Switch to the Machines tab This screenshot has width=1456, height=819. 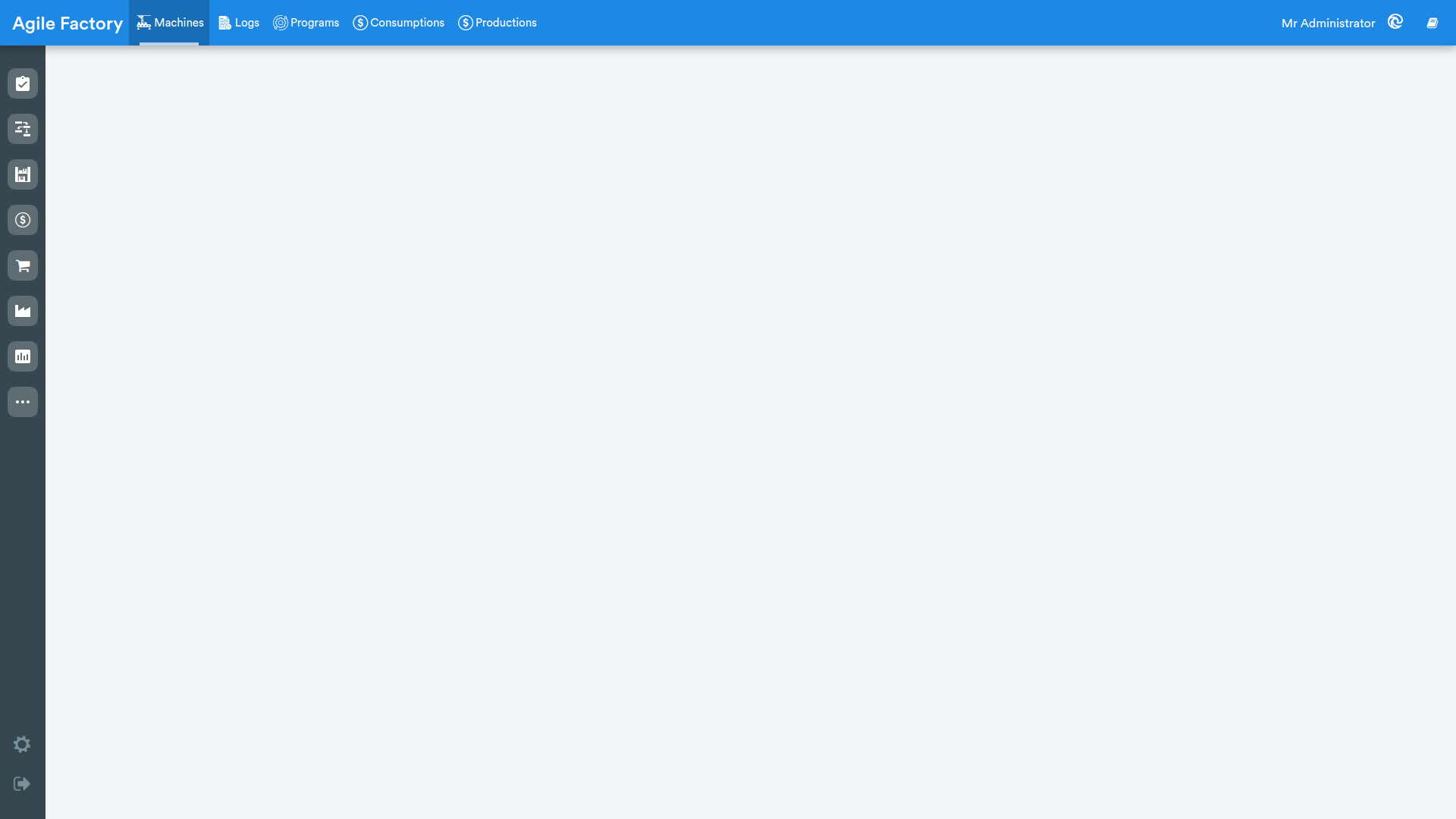click(x=169, y=23)
